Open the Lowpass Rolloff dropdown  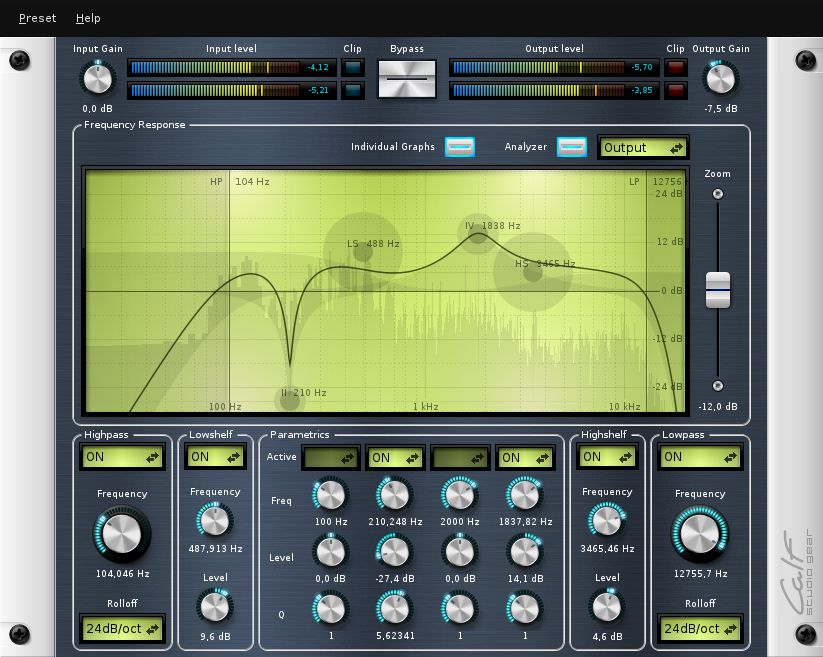point(700,630)
